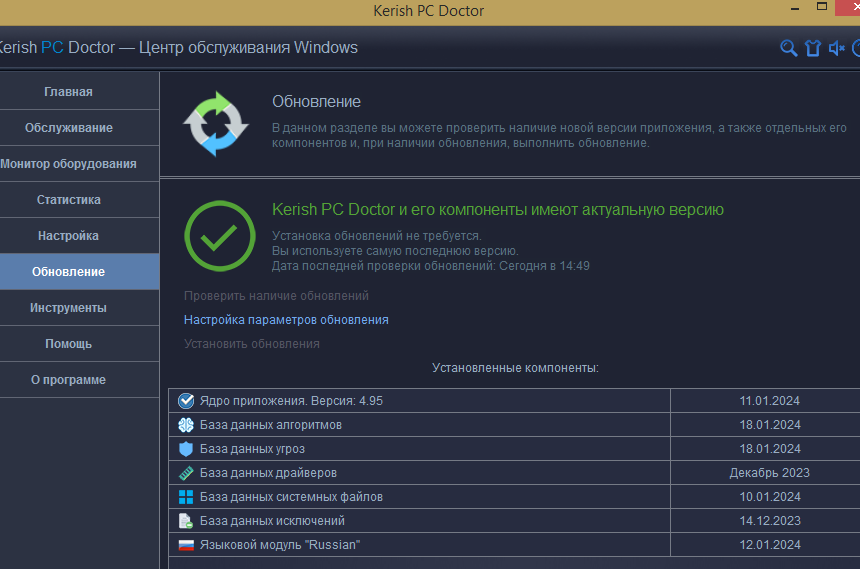
Task: Click the threats database shield icon
Action: click(186, 449)
